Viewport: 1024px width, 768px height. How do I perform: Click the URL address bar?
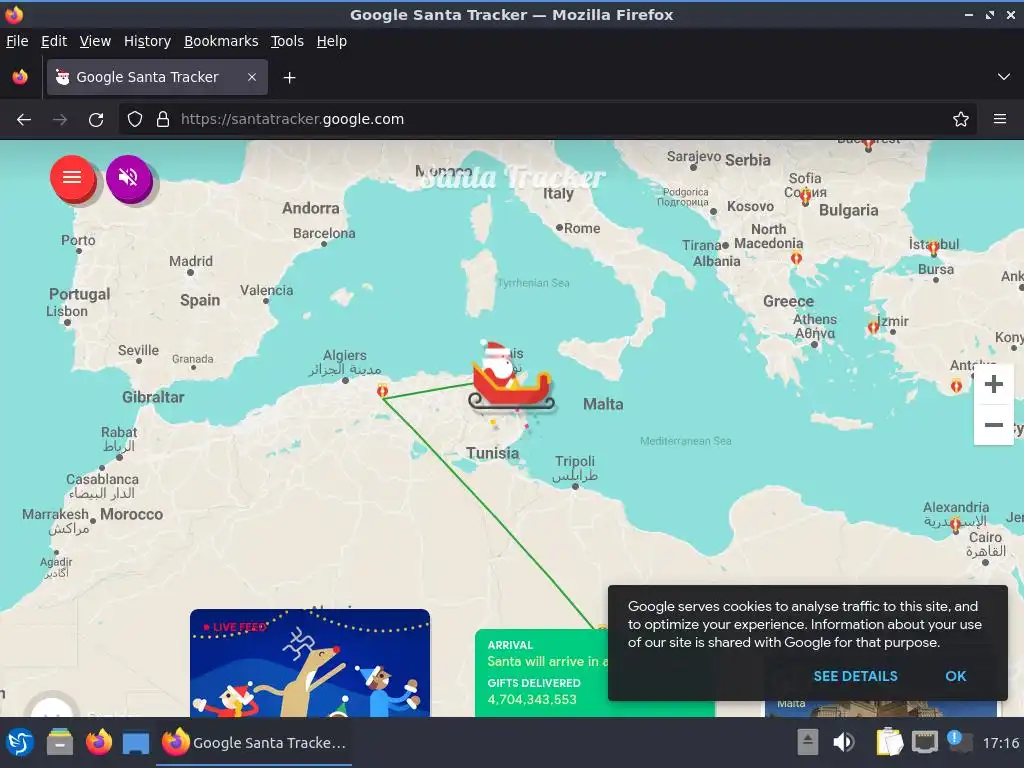click(x=547, y=120)
